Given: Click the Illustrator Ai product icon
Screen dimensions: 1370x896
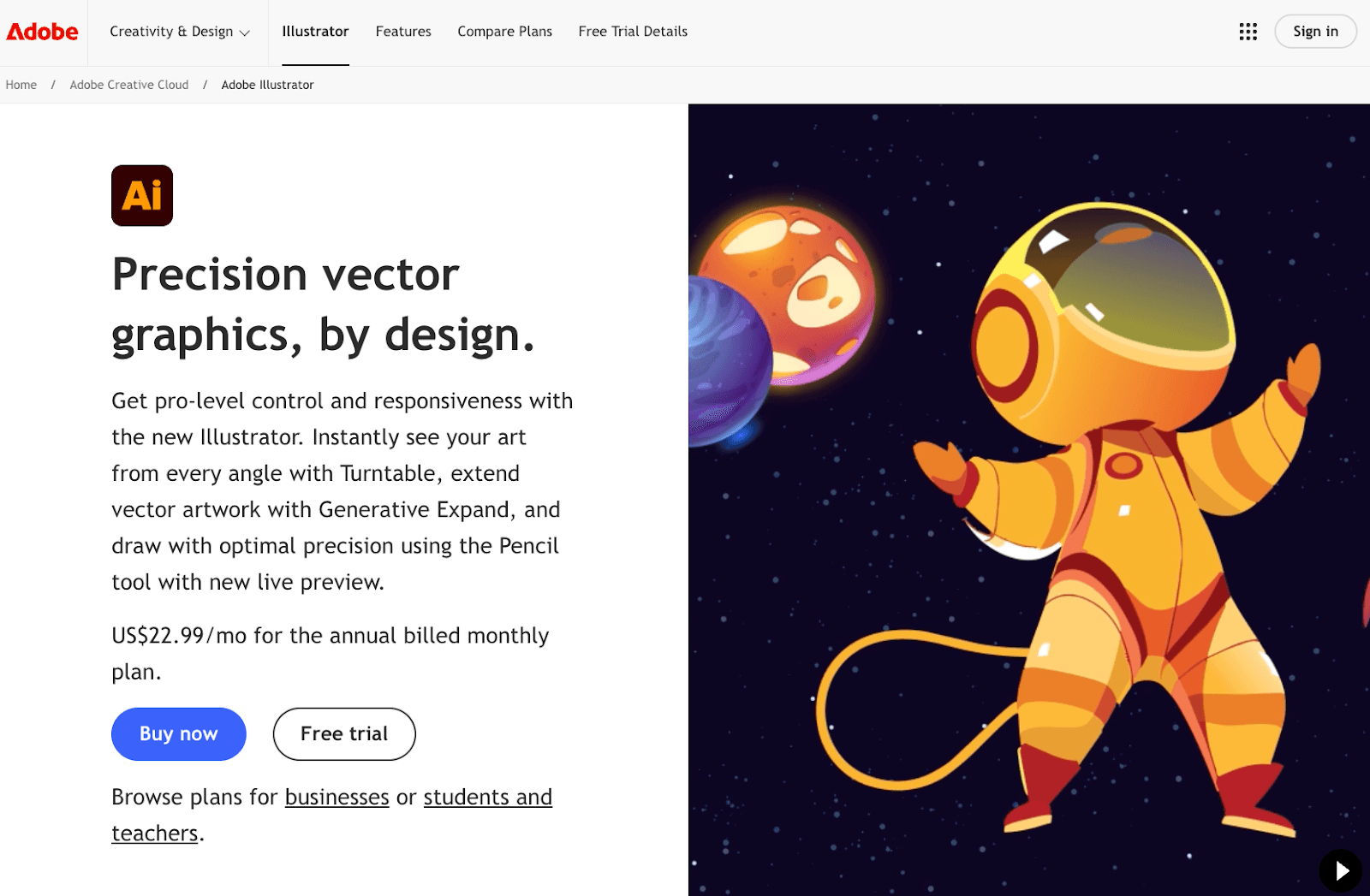Looking at the screenshot, I should 142,195.
